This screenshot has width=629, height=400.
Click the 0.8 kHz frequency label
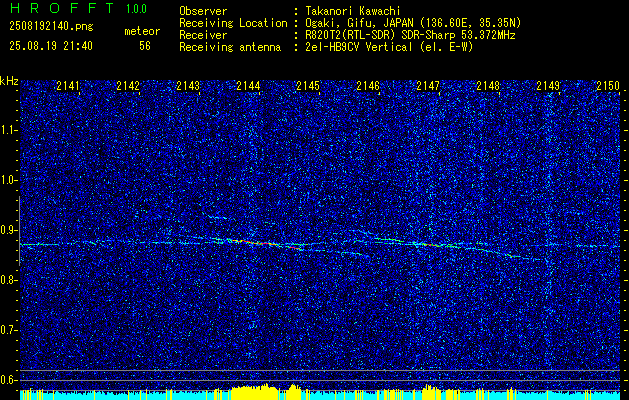click(x=9, y=280)
